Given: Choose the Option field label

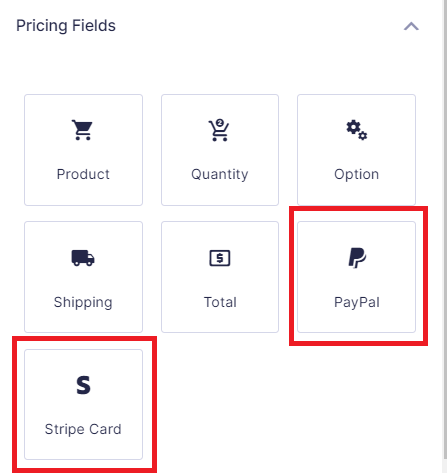Looking at the screenshot, I should pyautogui.click(x=356, y=175).
